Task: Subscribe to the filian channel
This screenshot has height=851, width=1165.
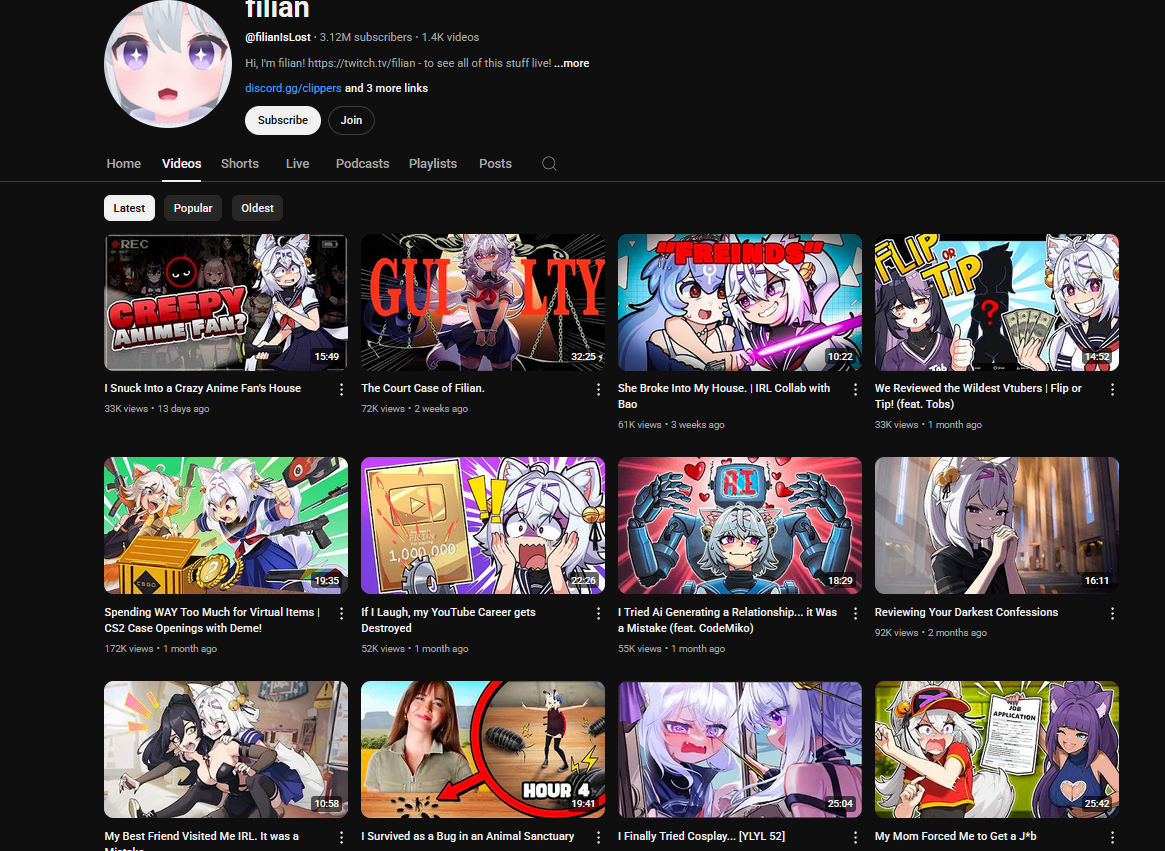Action: pos(282,120)
